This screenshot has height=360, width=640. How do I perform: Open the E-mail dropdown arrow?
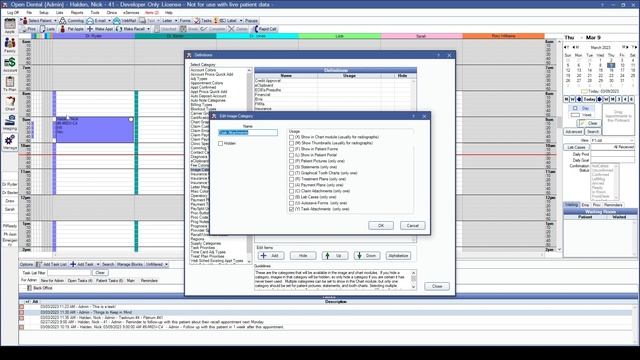[x=109, y=20]
